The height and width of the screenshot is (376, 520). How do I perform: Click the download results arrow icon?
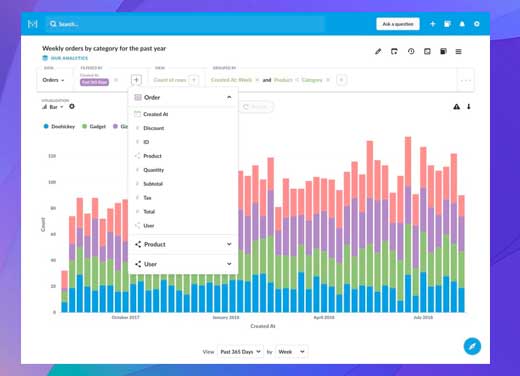[469, 107]
